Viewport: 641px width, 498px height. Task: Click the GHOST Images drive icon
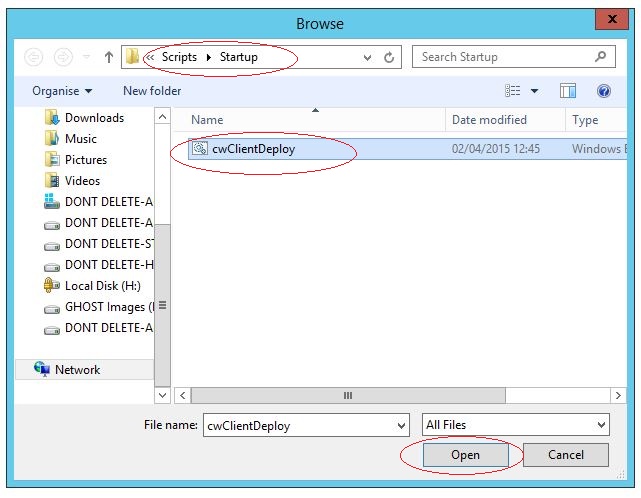52,309
